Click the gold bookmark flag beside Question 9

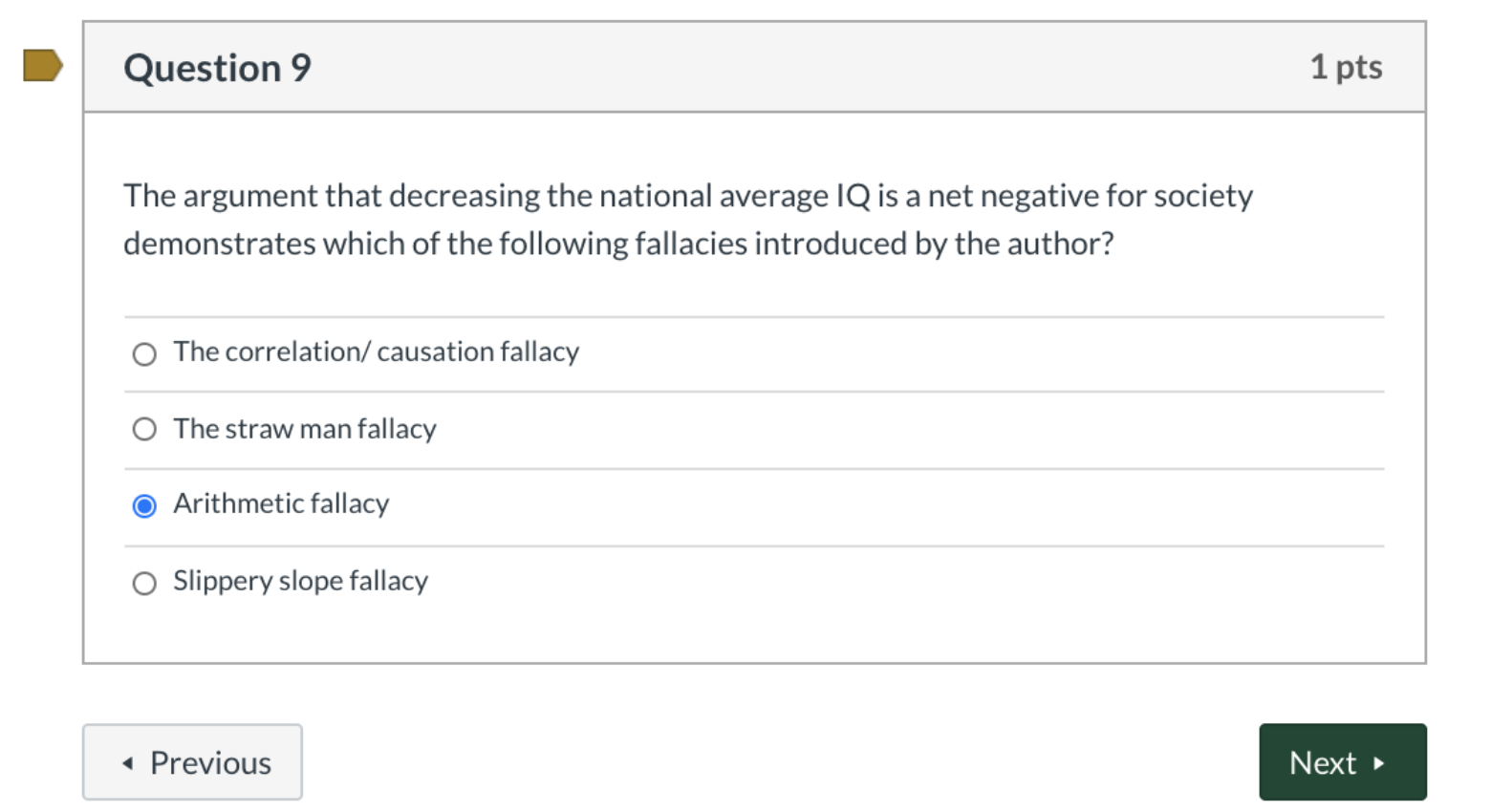pos(40,66)
